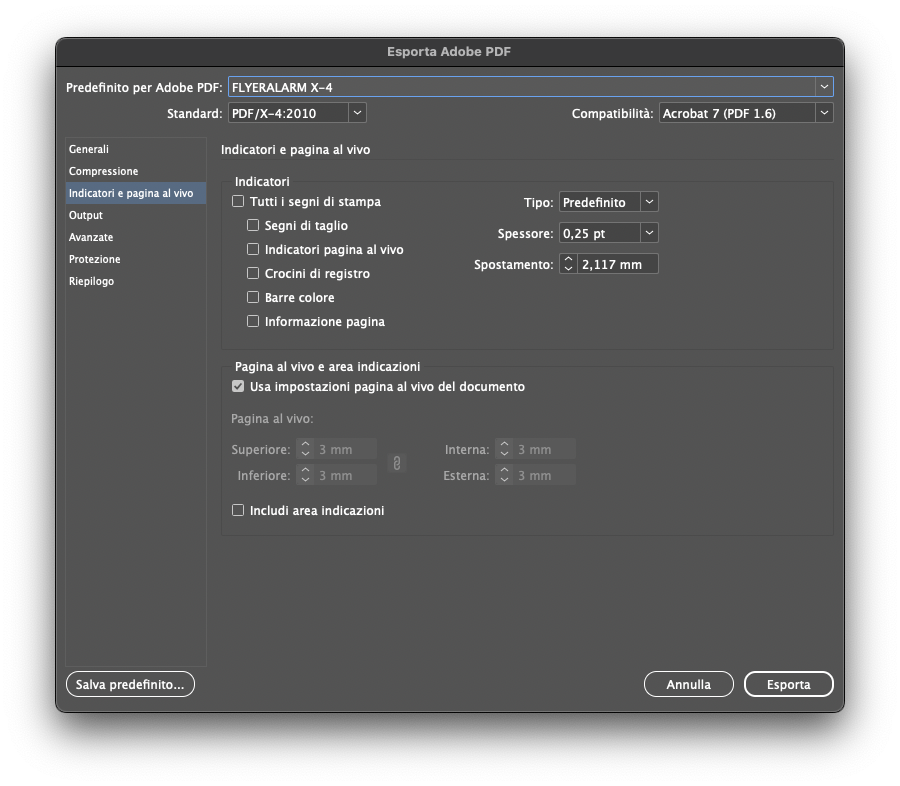Enable Crocini di registro checkbox

pyautogui.click(x=253, y=274)
